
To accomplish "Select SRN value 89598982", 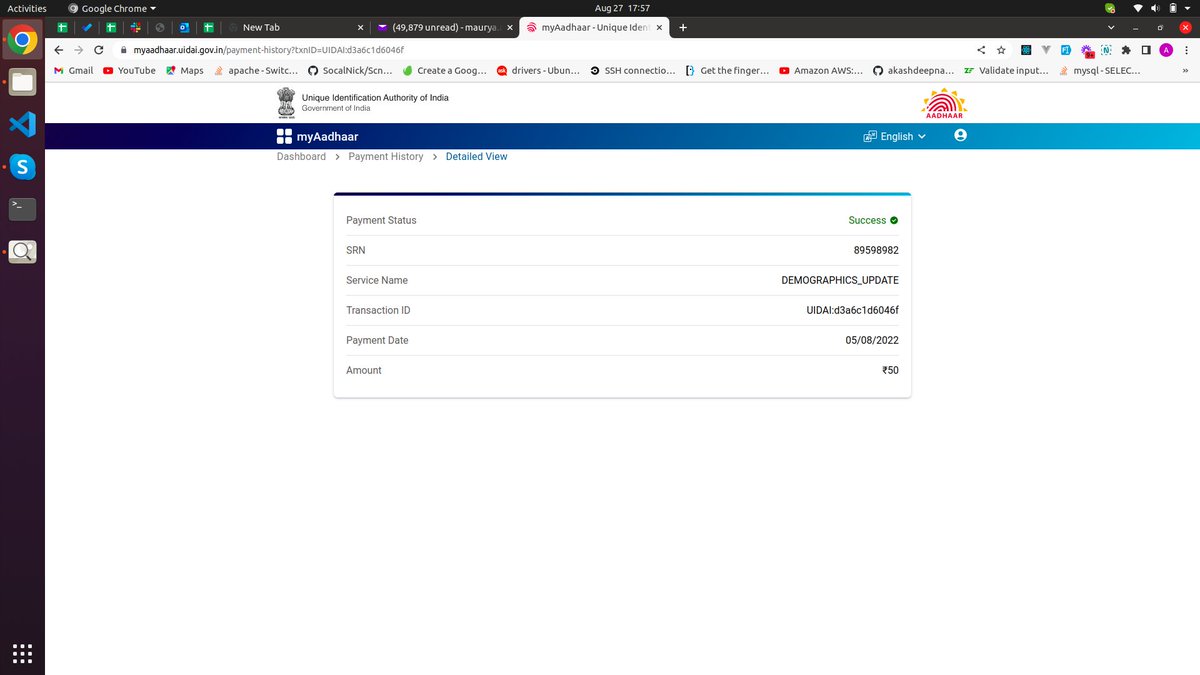I will [876, 250].
